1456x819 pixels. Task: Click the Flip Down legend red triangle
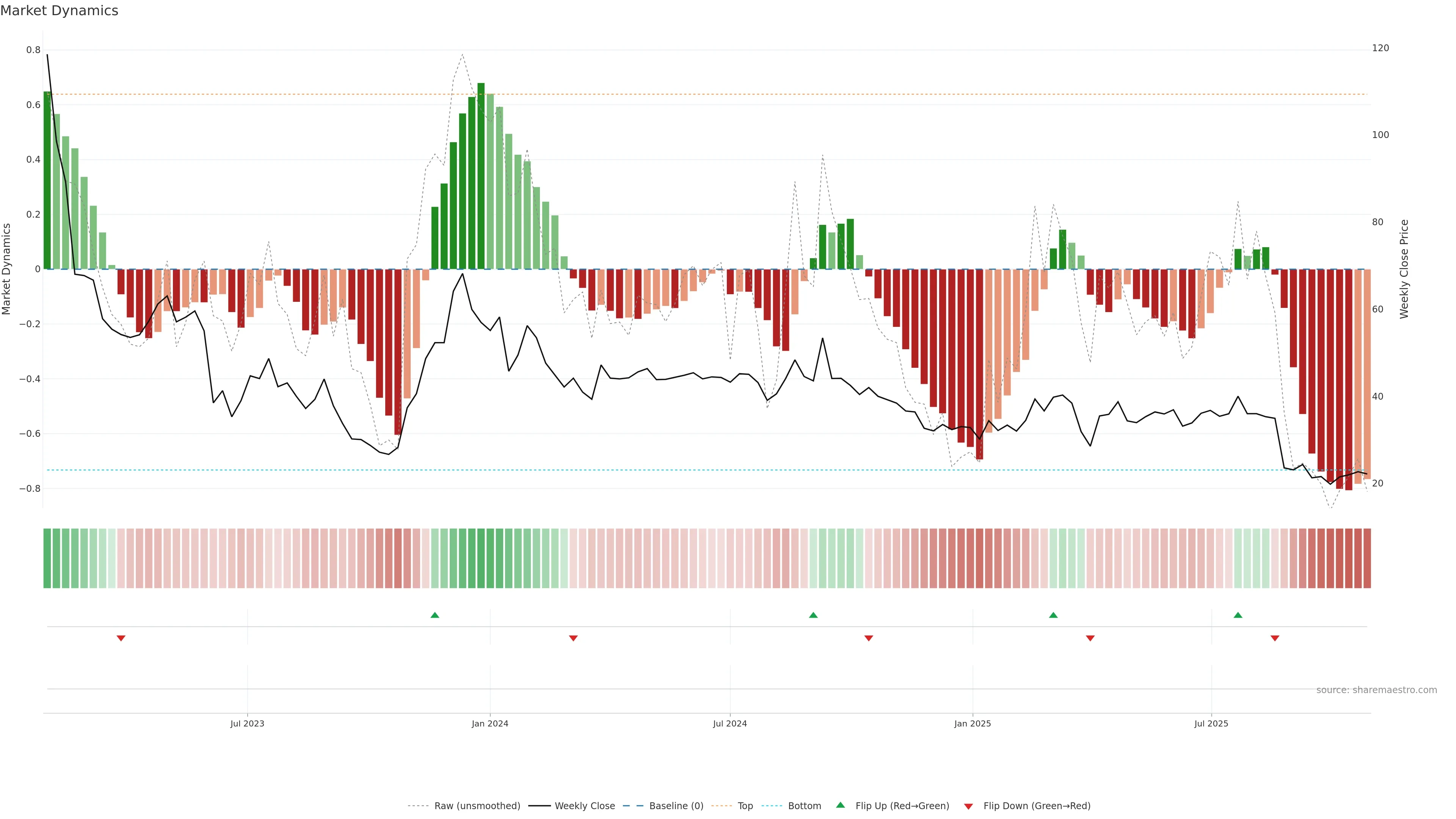pos(968,806)
